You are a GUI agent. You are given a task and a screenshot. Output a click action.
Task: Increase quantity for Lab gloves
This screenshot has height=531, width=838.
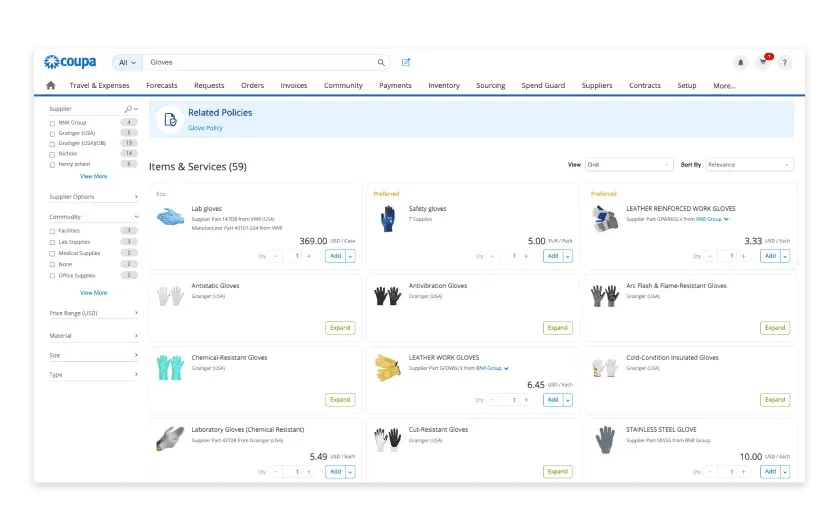309,256
